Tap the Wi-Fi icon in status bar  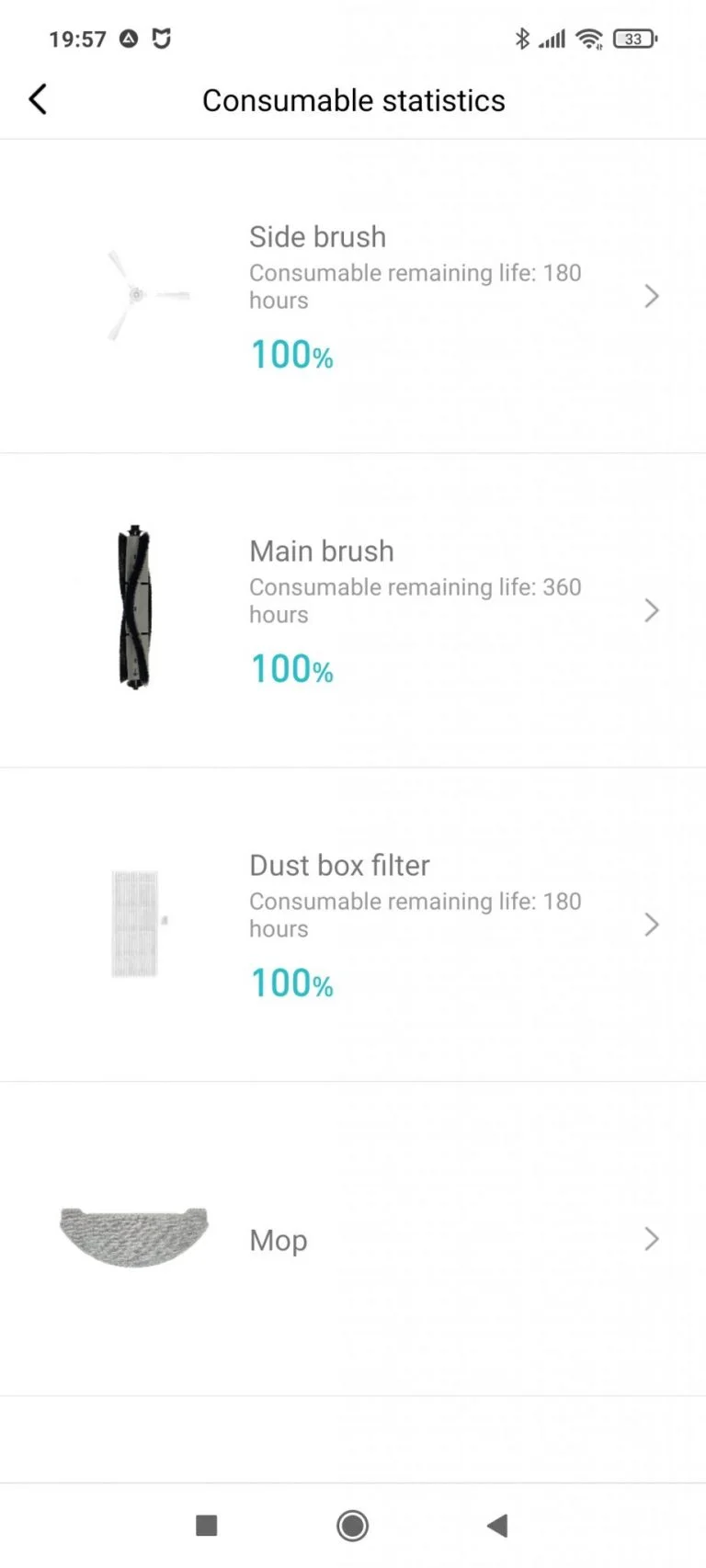[x=589, y=39]
